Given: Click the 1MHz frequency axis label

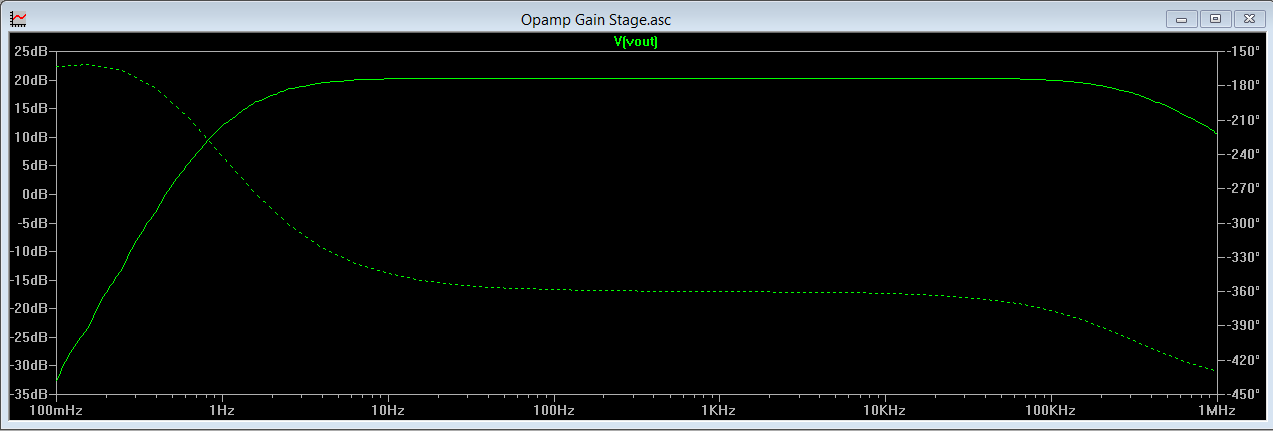Looking at the screenshot, I should pos(1215,411).
